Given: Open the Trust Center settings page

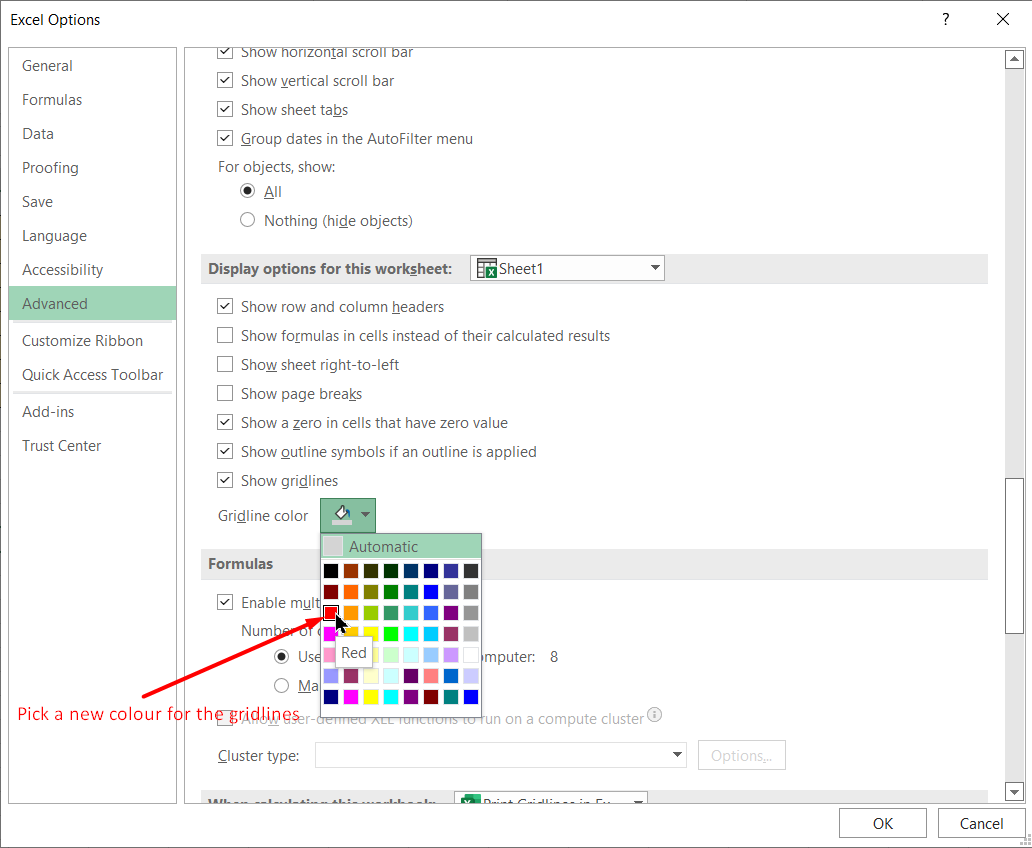Looking at the screenshot, I should tap(61, 445).
